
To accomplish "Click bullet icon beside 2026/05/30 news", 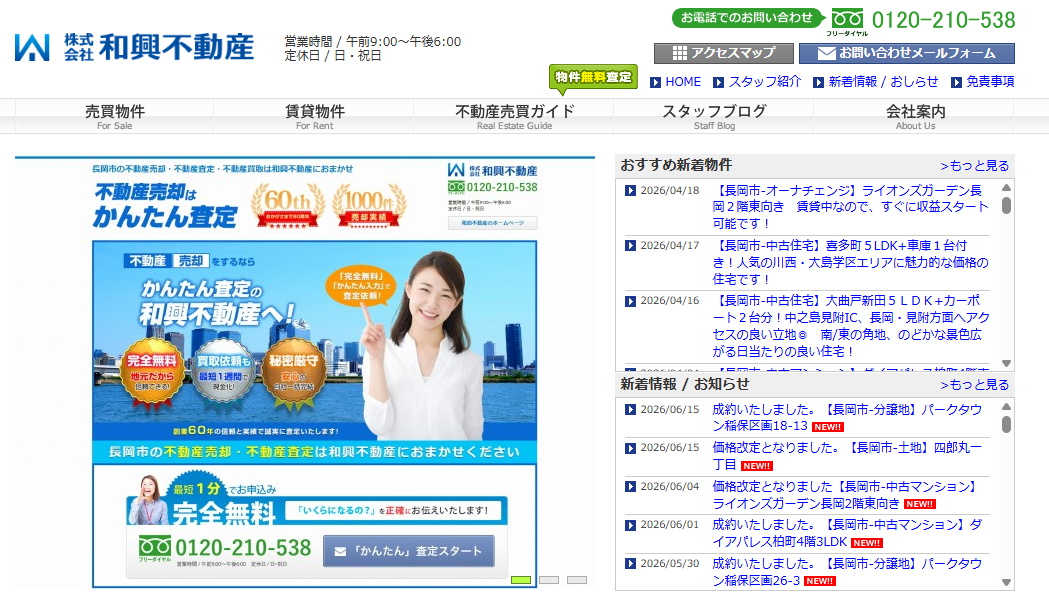I will [x=630, y=563].
